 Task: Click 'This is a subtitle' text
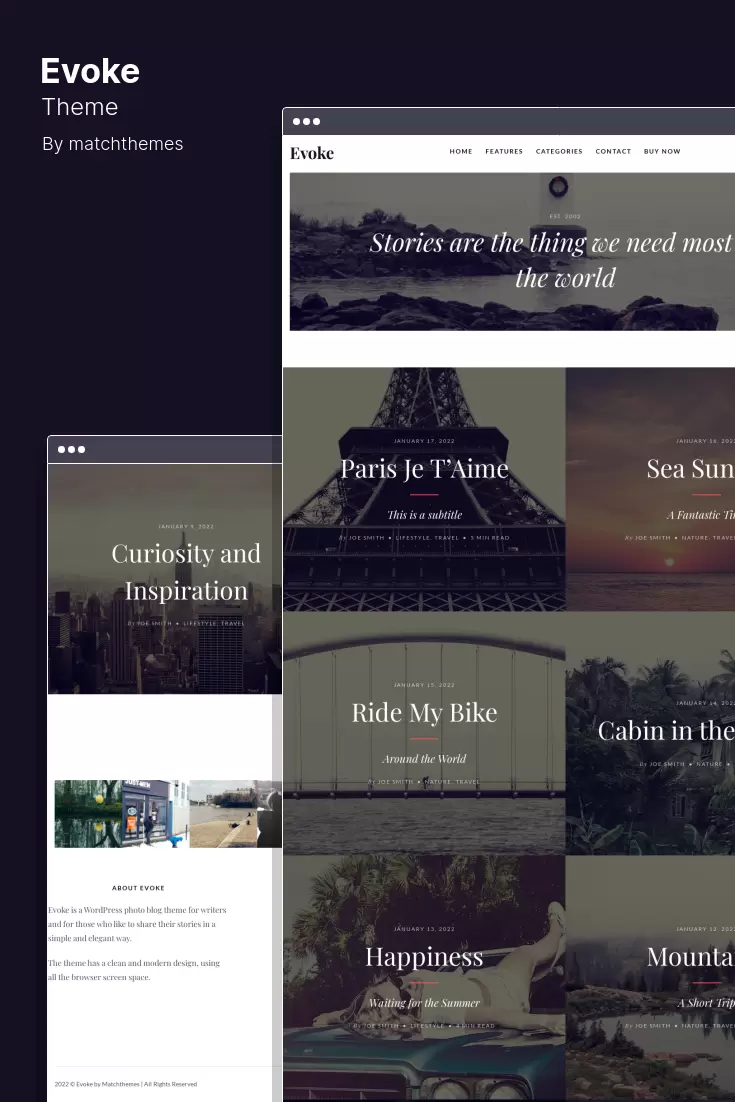pyautogui.click(x=424, y=515)
